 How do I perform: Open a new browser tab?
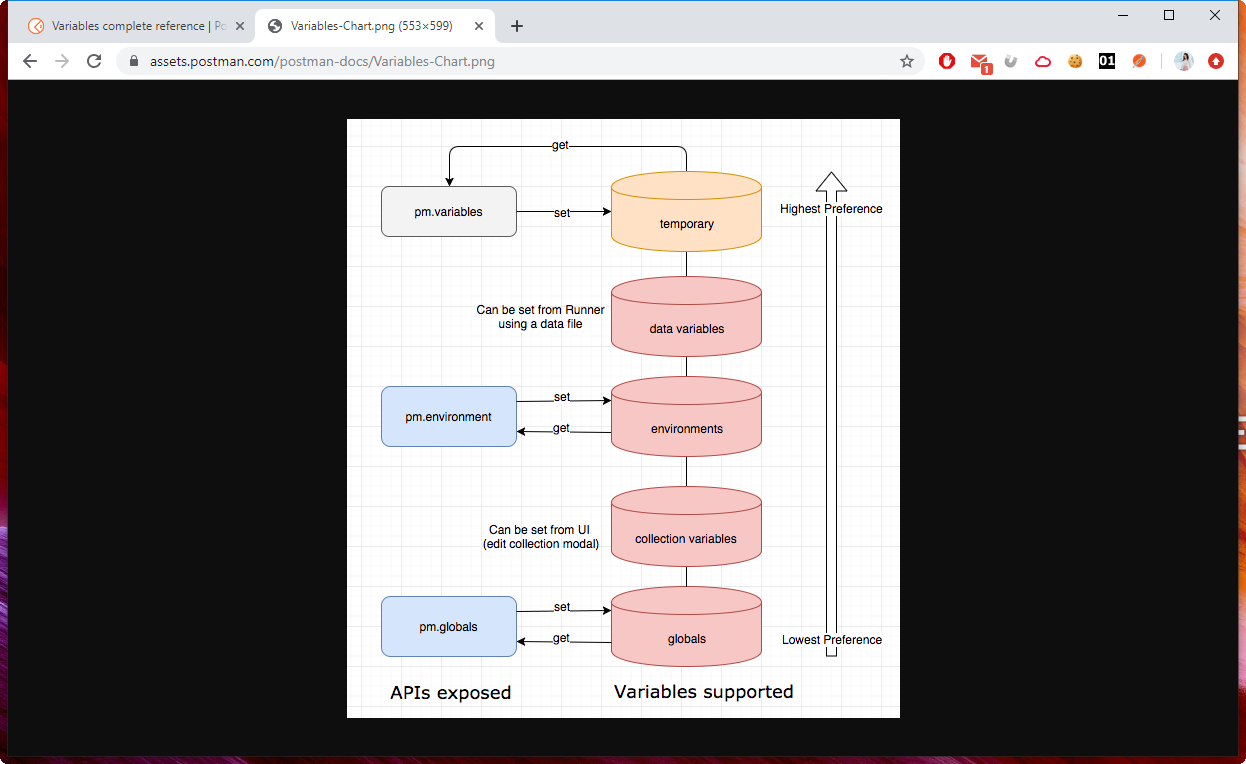point(517,26)
